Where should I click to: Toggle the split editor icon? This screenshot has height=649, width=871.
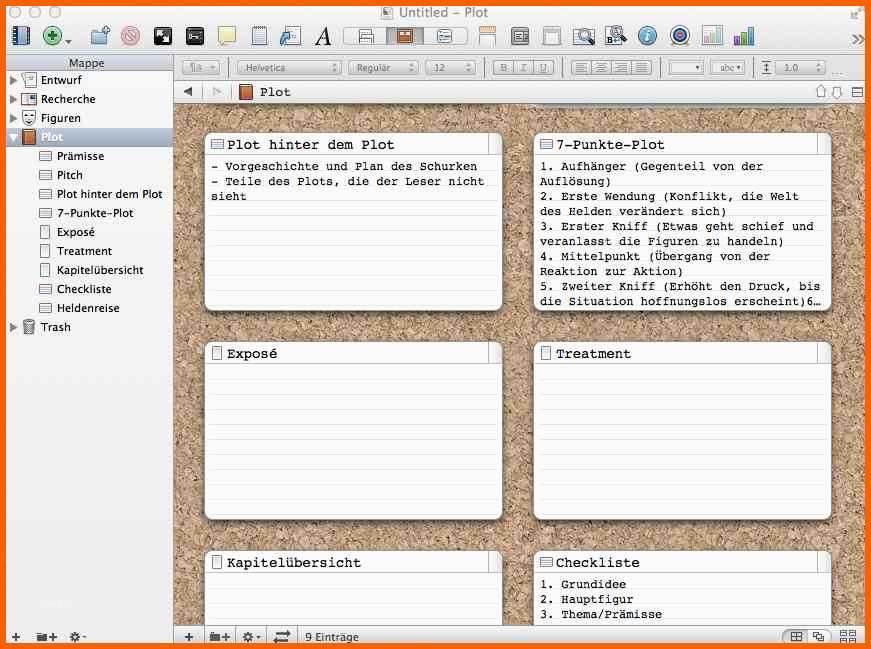point(858,92)
